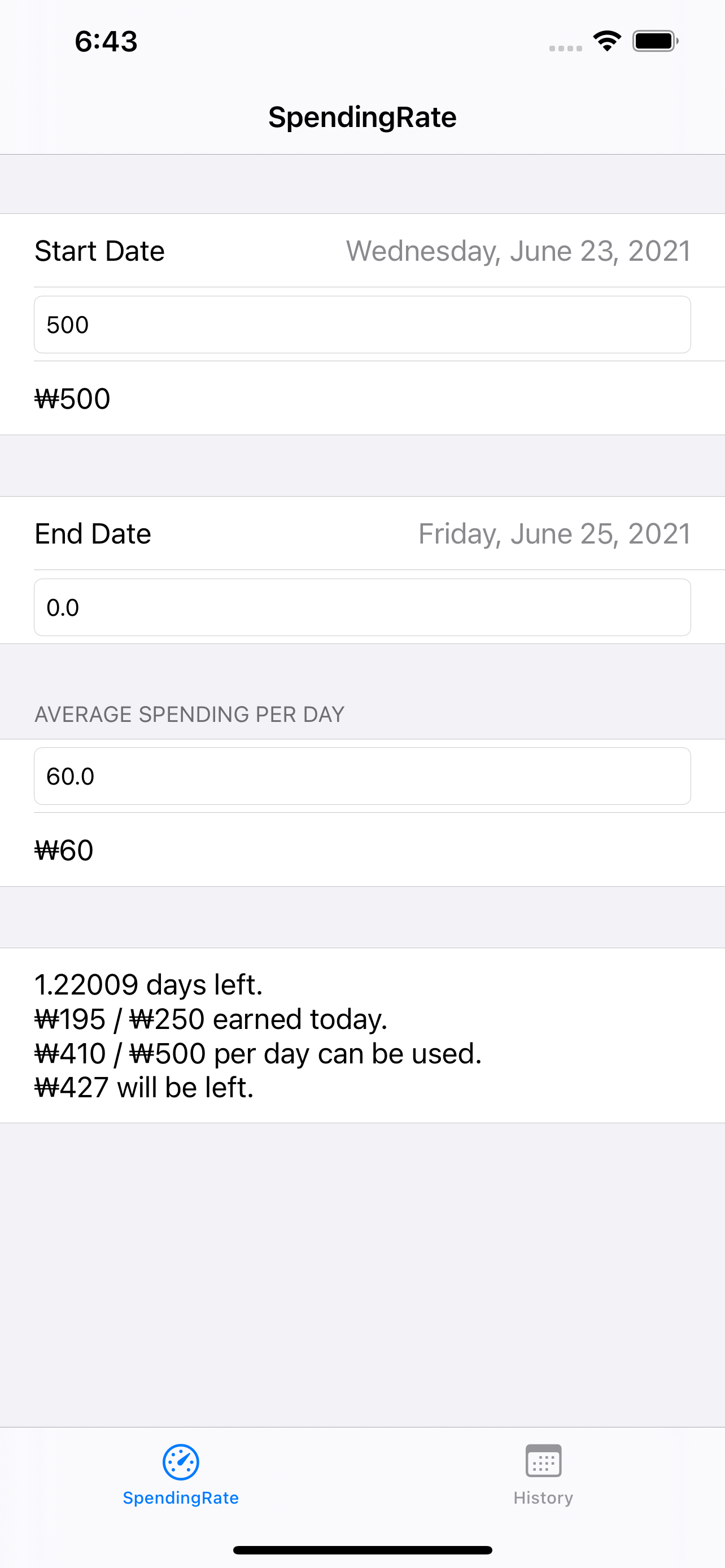The image size is (725, 1568).
Task: Tap the cellular signal dots
Action: 566,48
